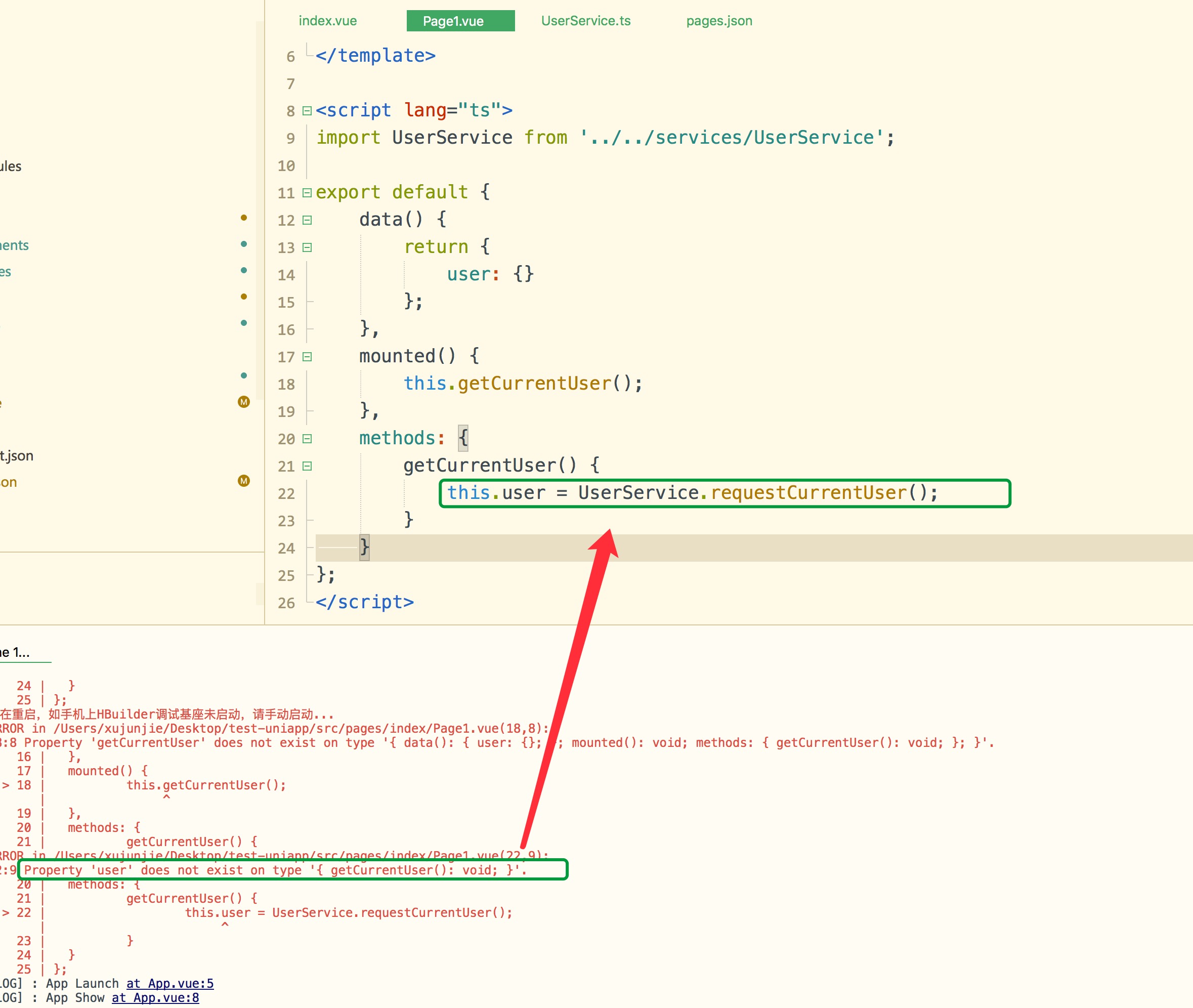Click the closing </script> tag on line 26
This screenshot has width=1193, height=1008.
(364, 602)
